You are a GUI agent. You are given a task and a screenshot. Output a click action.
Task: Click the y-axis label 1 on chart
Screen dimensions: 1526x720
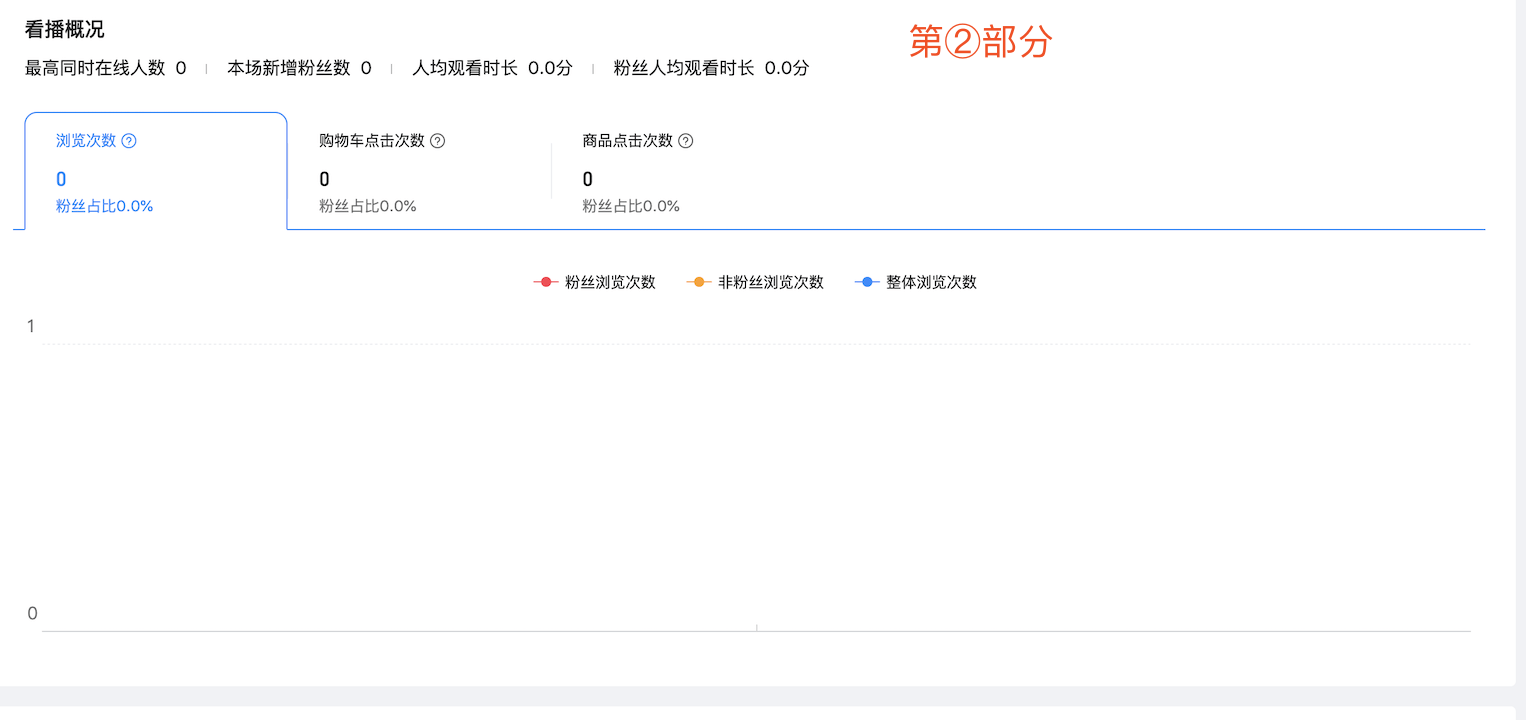[31, 326]
